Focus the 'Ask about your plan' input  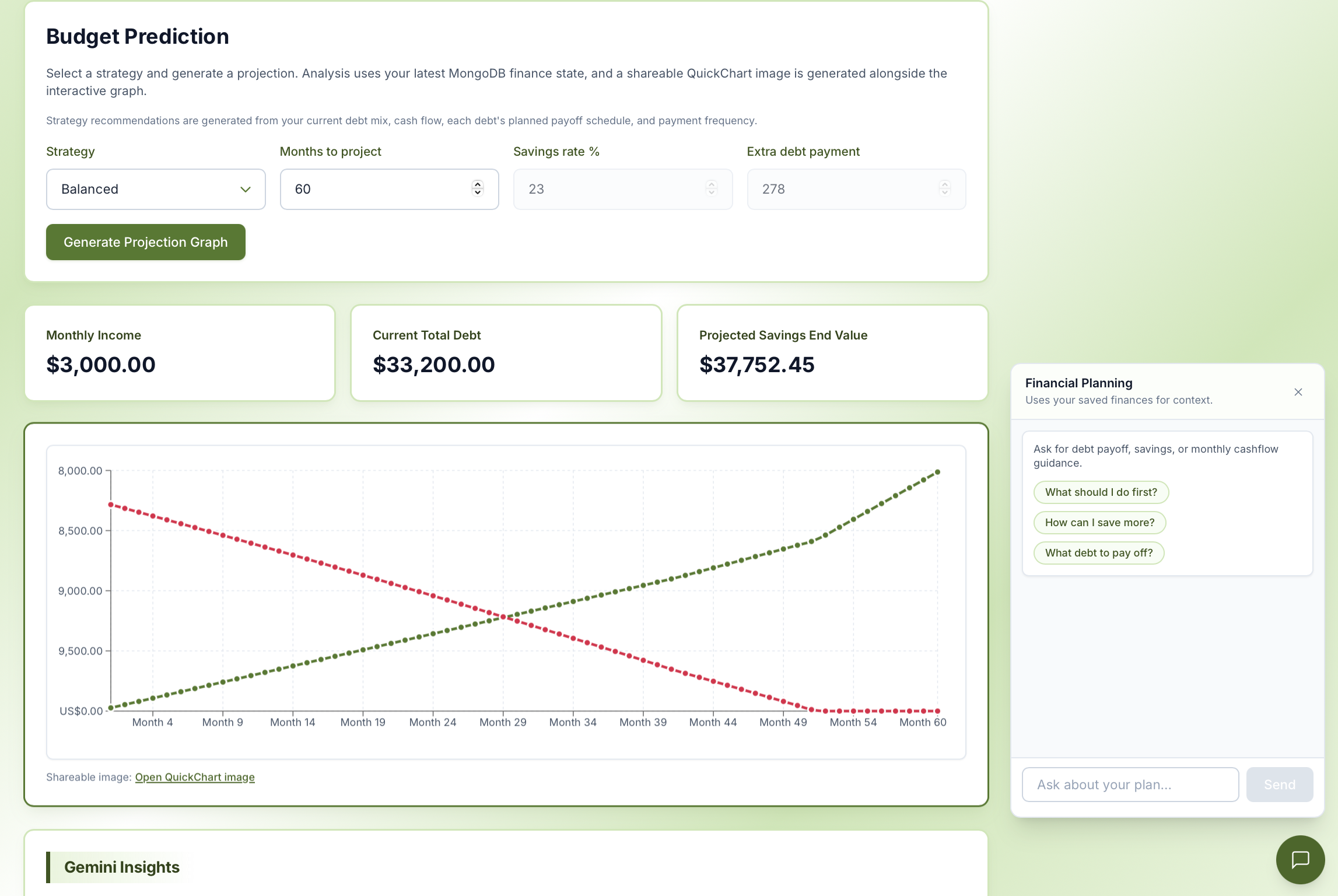point(1130,785)
